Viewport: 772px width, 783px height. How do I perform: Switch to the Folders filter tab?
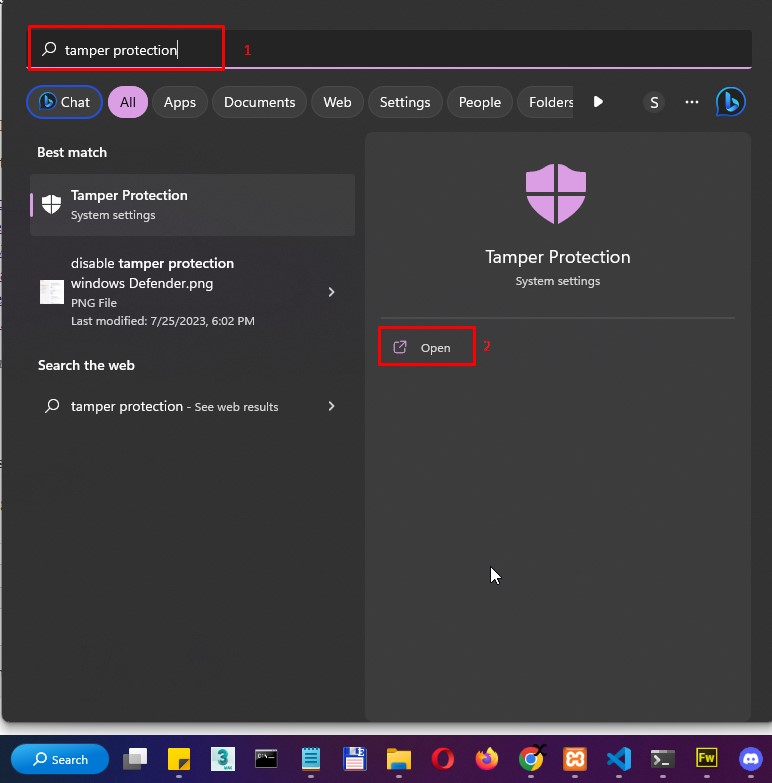click(x=545, y=102)
